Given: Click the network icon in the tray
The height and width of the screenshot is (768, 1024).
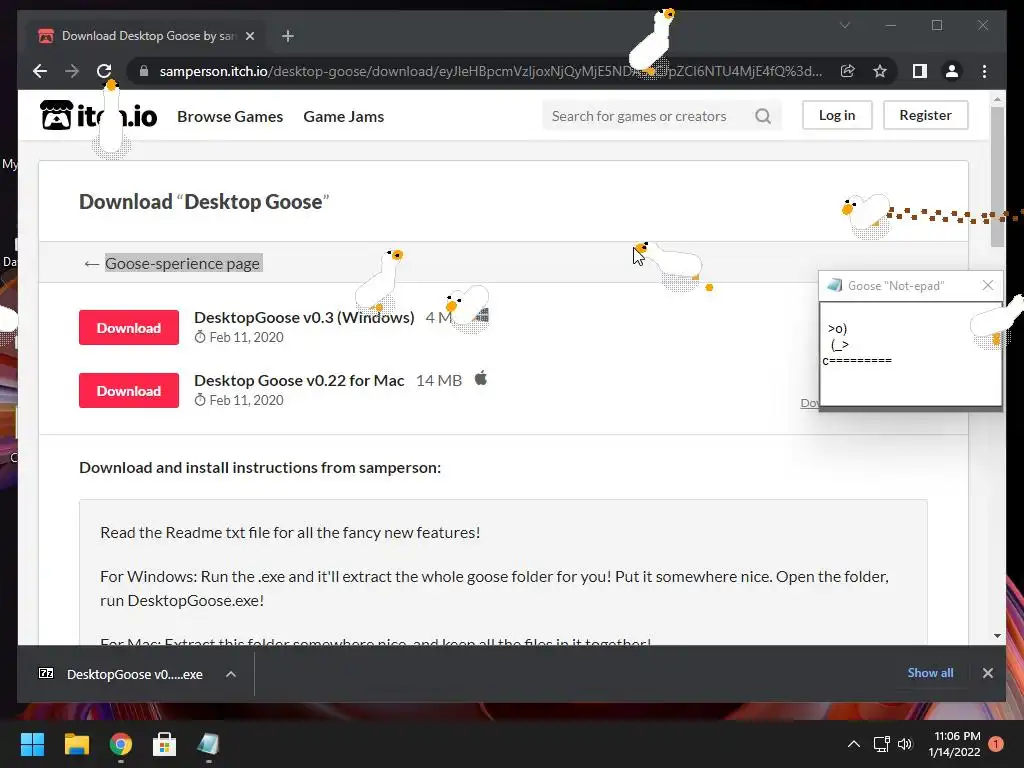Looking at the screenshot, I should tap(882, 744).
